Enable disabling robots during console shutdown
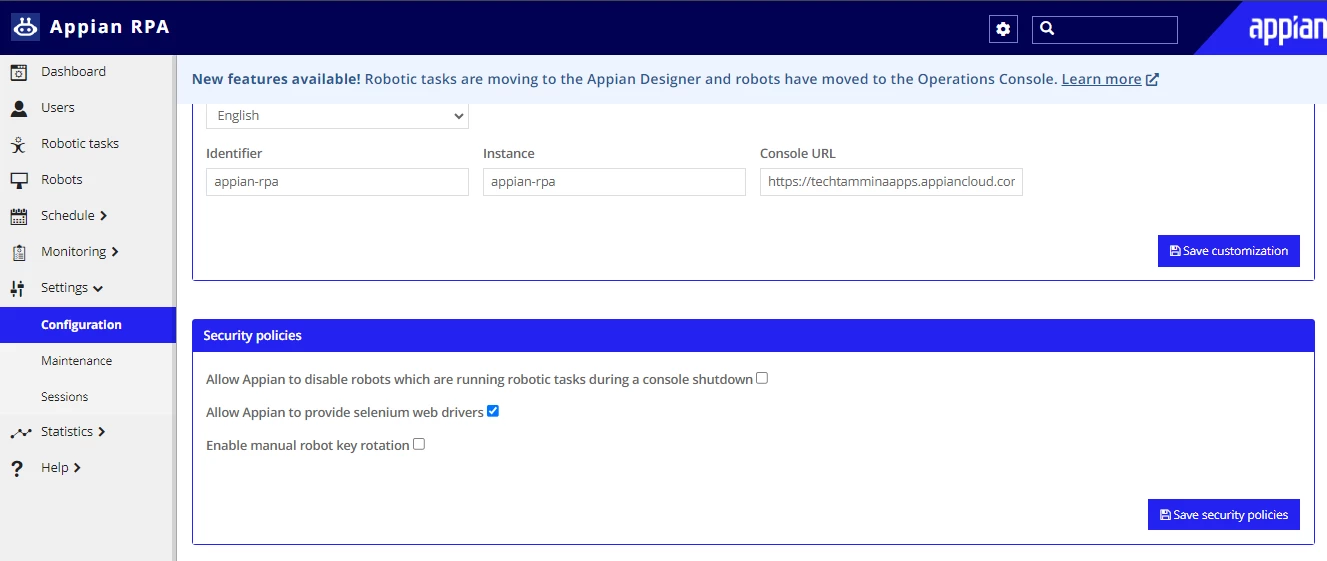Viewport: 1327px width, 561px height. coord(762,378)
